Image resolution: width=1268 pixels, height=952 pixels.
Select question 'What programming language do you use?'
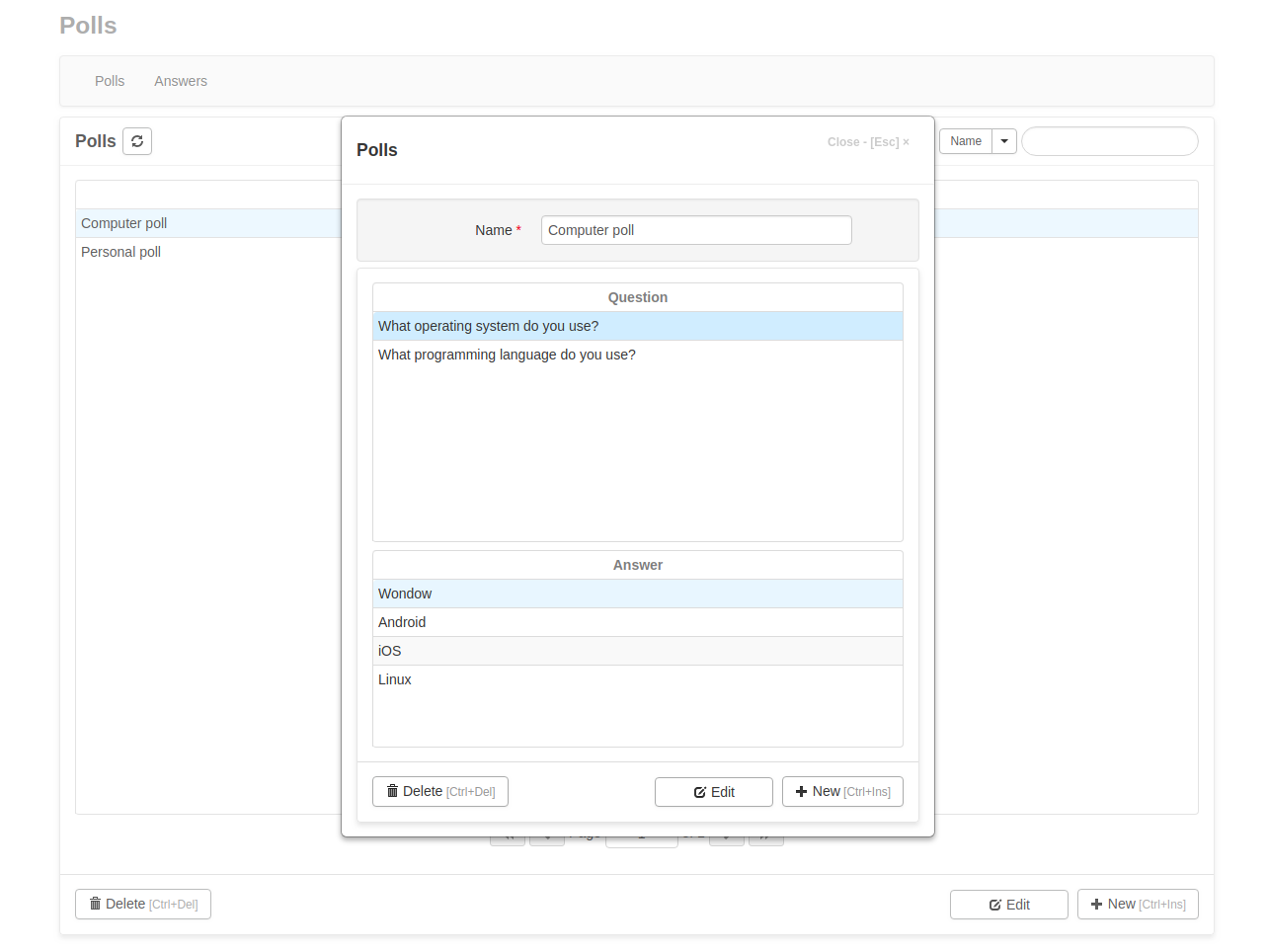click(x=638, y=355)
